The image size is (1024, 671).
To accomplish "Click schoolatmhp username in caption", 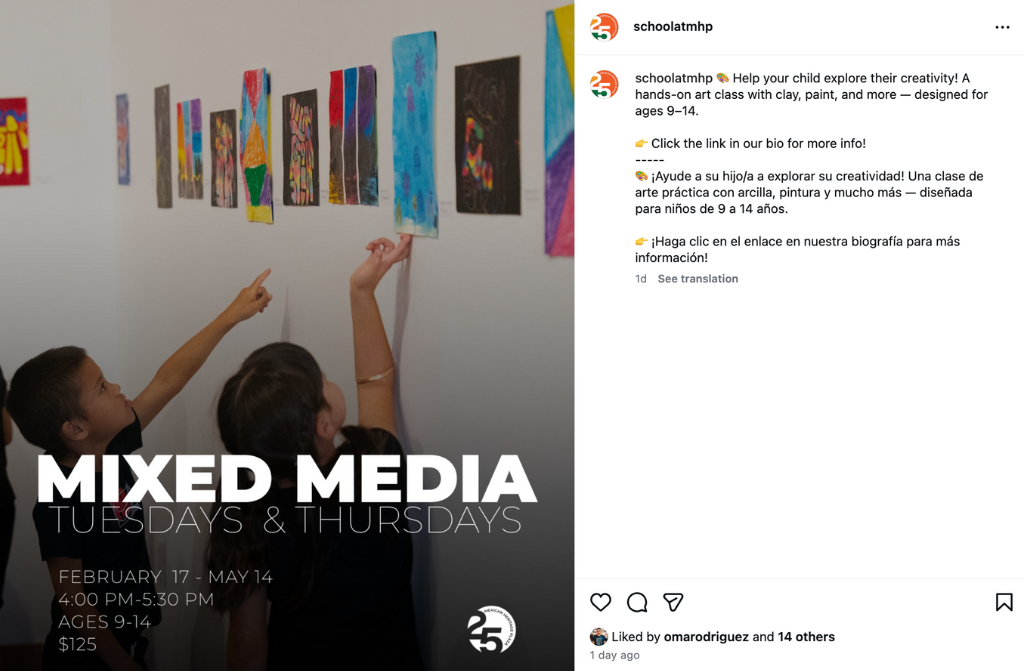I will (673, 78).
